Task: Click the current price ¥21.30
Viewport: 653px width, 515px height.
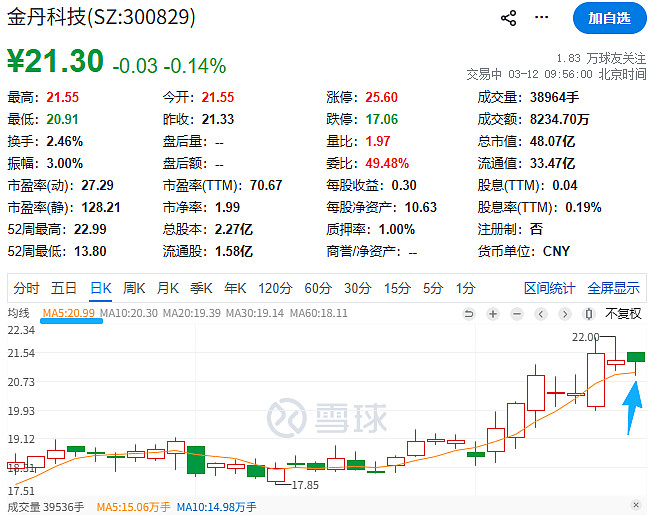Action: pos(55,61)
